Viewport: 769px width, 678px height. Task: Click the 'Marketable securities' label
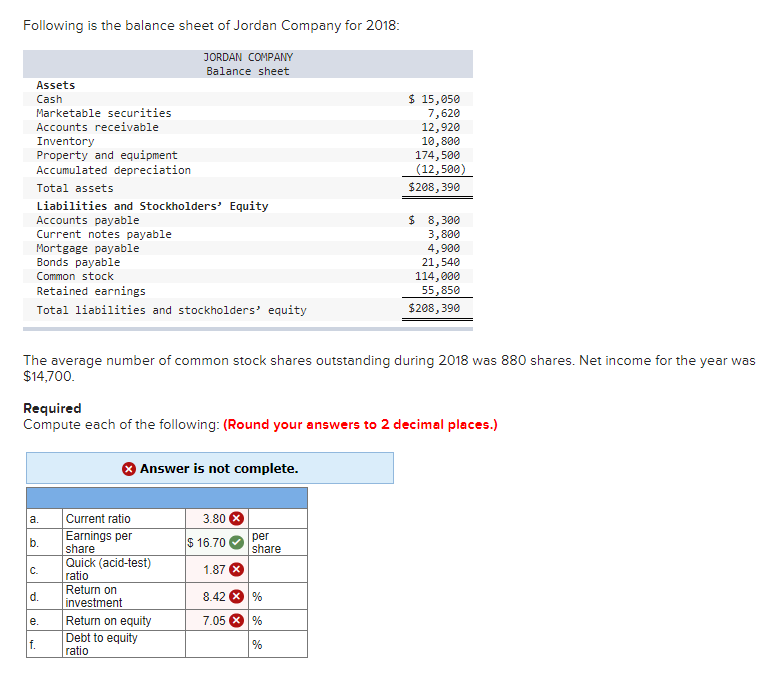click(104, 113)
